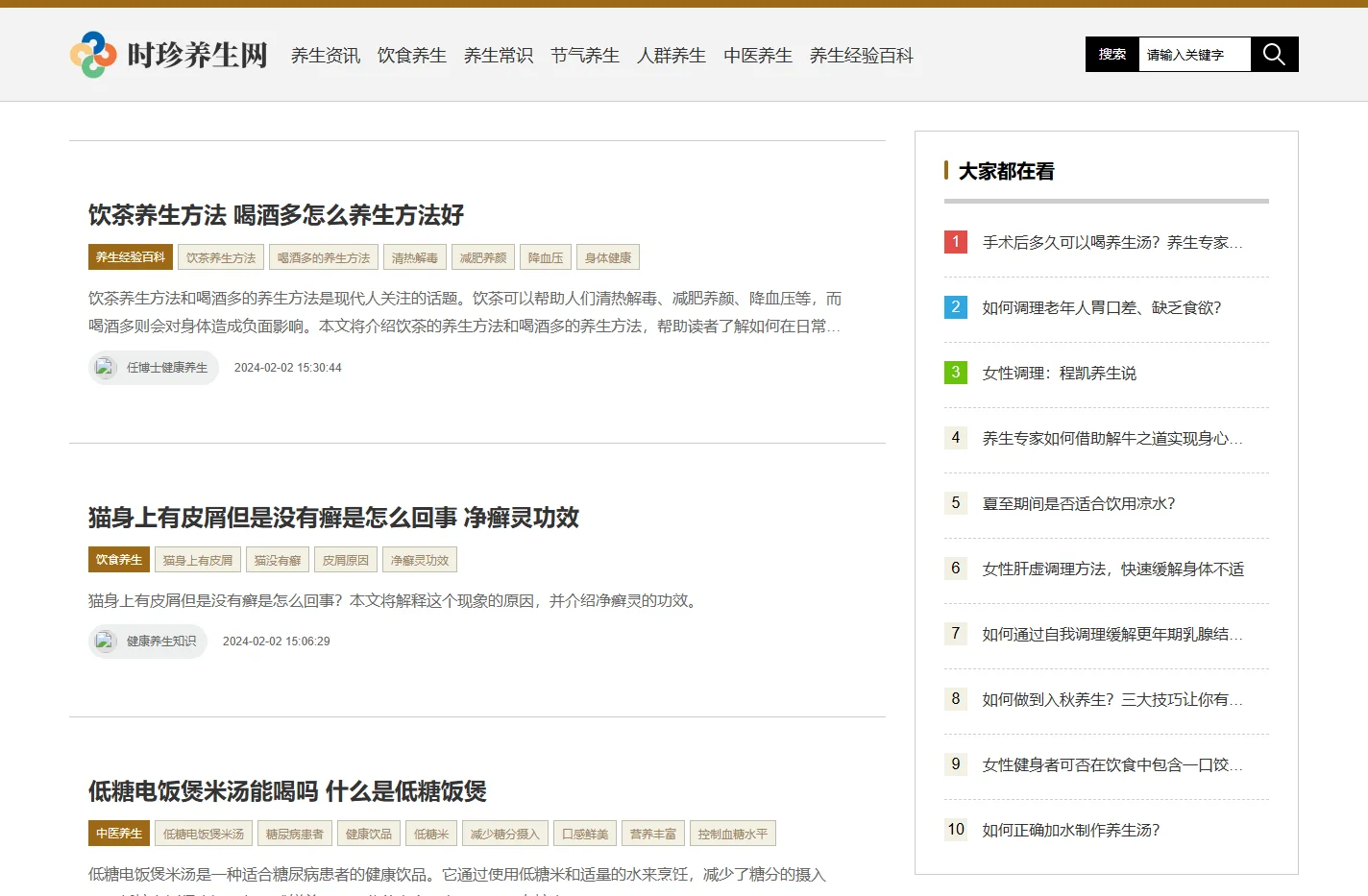Click the 减肥养颜 tag
This screenshot has width=1368, height=896.
point(483,257)
